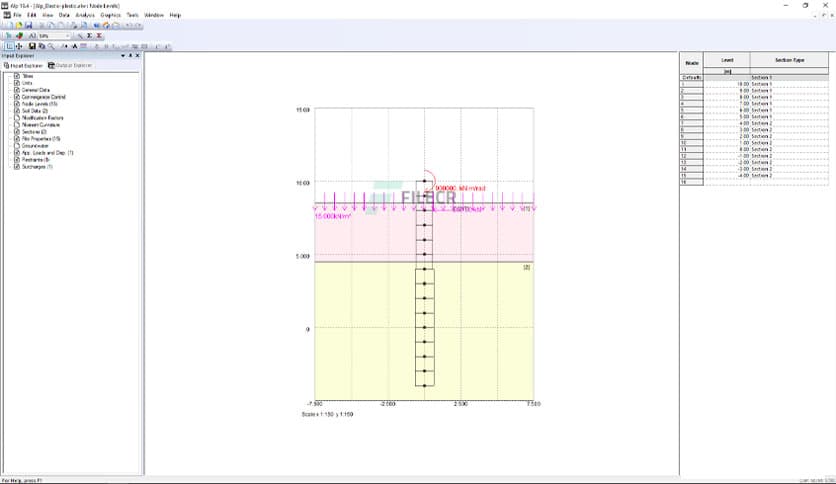This screenshot has height=484, width=836.
Task: Click the Sigma sum toolbar icon
Action: (x=90, y=36)
